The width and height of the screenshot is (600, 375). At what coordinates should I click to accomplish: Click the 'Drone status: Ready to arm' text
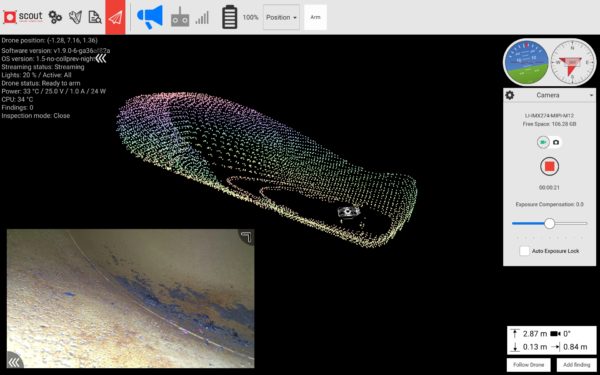[41, 83]
